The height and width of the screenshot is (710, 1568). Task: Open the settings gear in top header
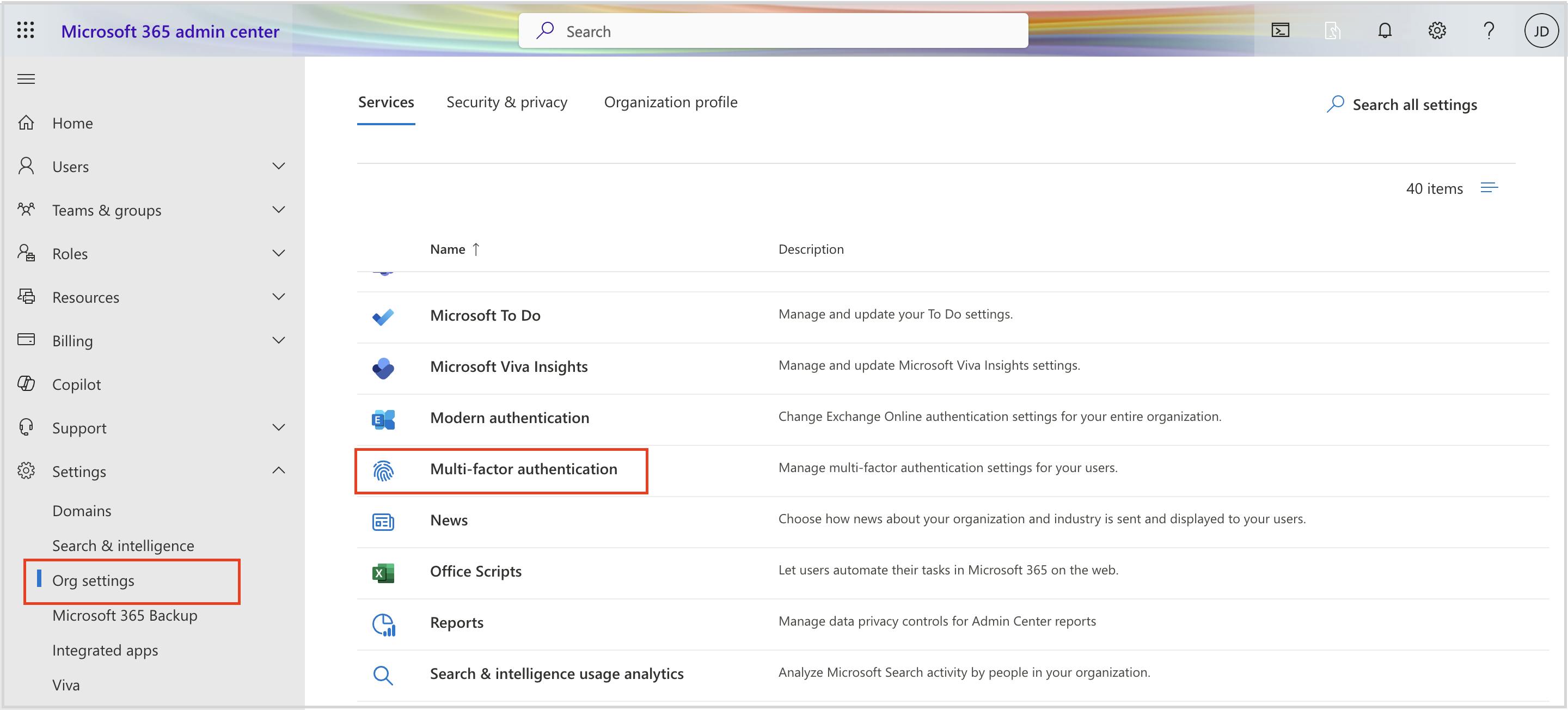pos(1437,30)
